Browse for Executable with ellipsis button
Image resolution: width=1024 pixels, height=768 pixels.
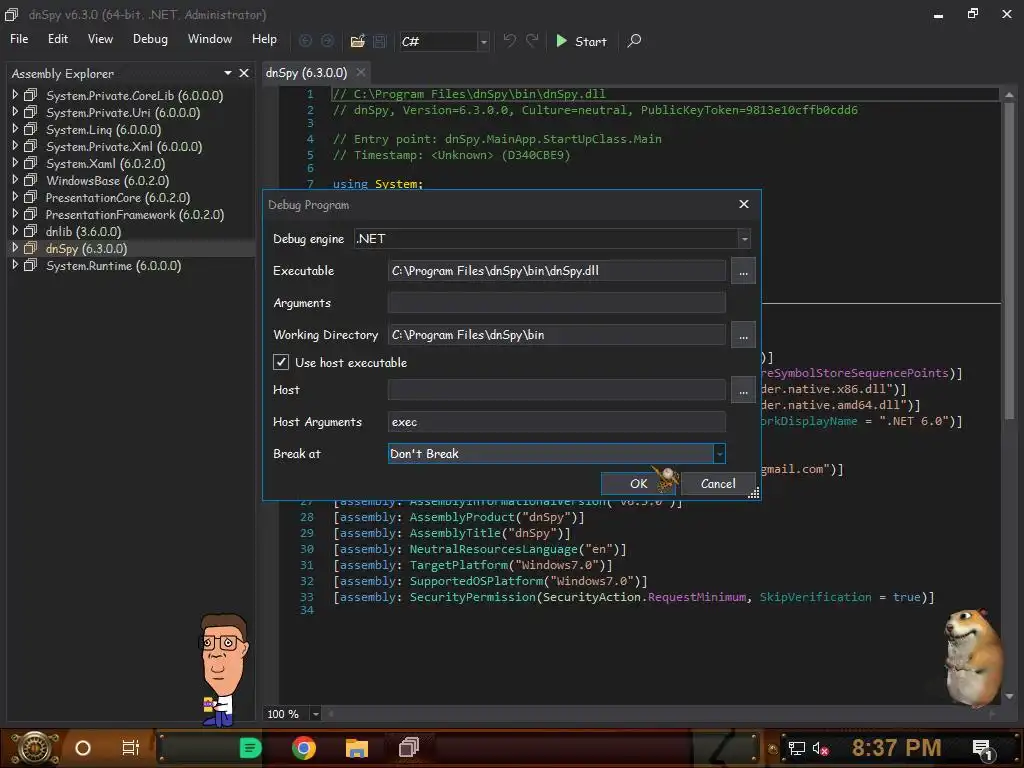[743, 271]
